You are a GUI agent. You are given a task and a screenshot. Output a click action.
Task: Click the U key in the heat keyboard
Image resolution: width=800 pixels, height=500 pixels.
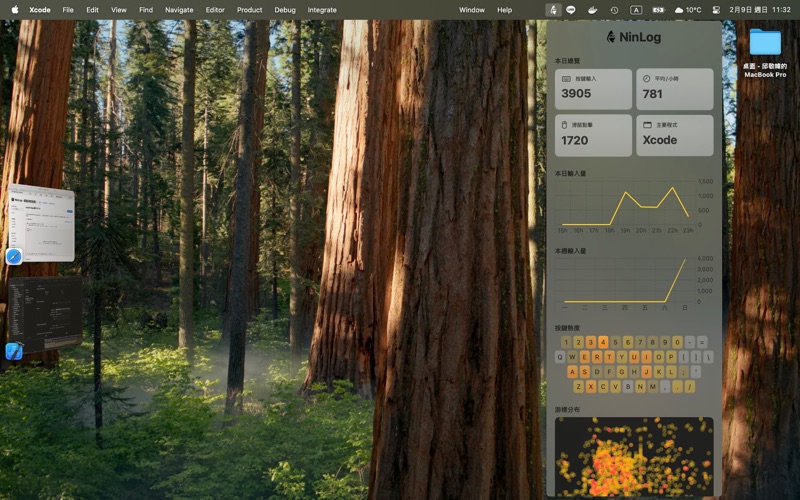pos(634,357)
